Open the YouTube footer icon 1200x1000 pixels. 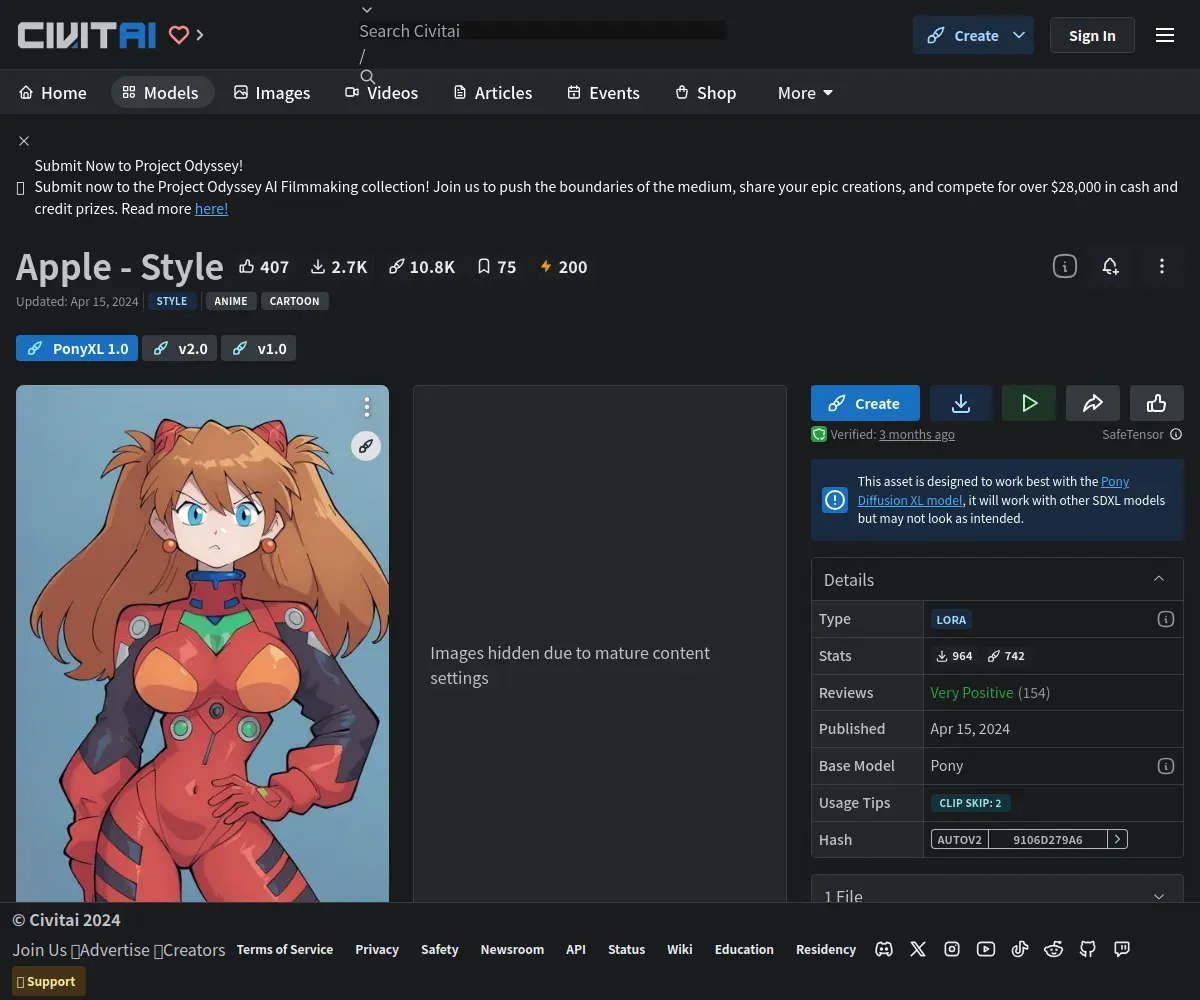coord(986,949)
